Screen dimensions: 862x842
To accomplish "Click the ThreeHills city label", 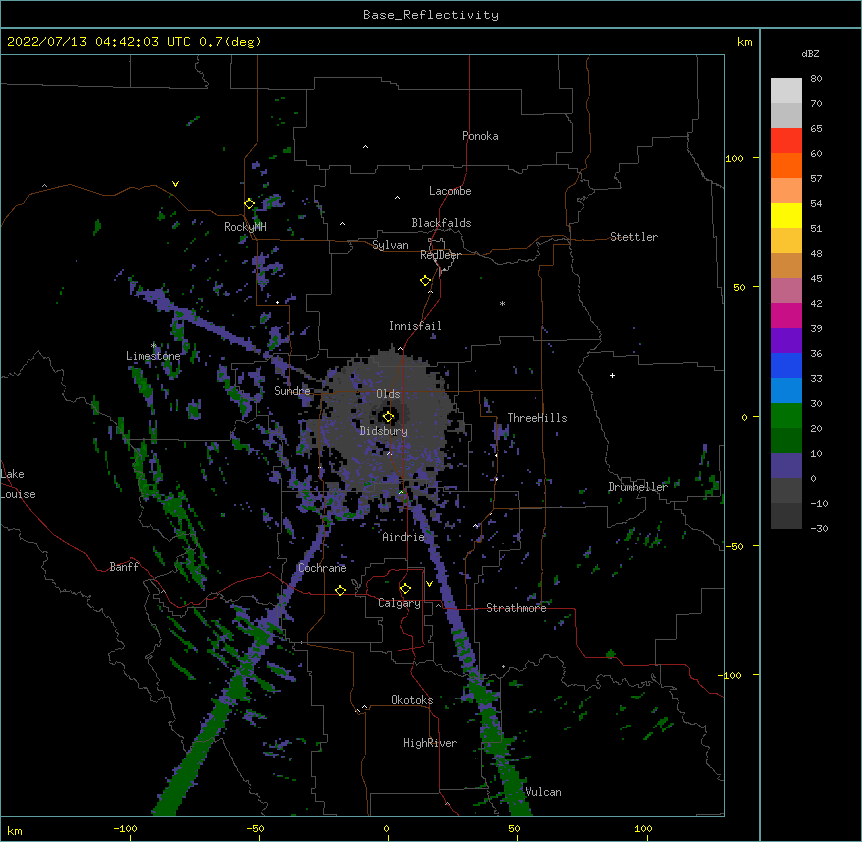I will pyautogui.click(x=537, y=418).
